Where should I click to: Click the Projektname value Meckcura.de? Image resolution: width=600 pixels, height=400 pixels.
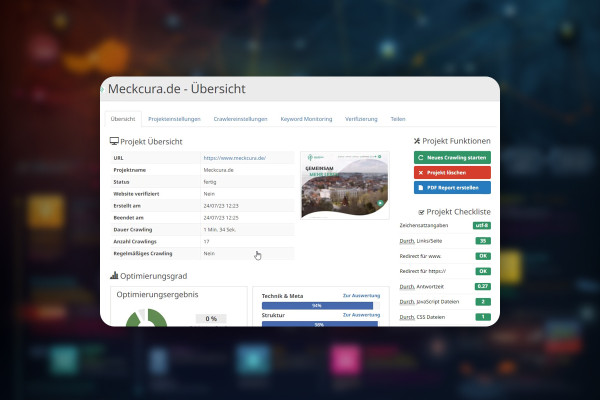218,170
